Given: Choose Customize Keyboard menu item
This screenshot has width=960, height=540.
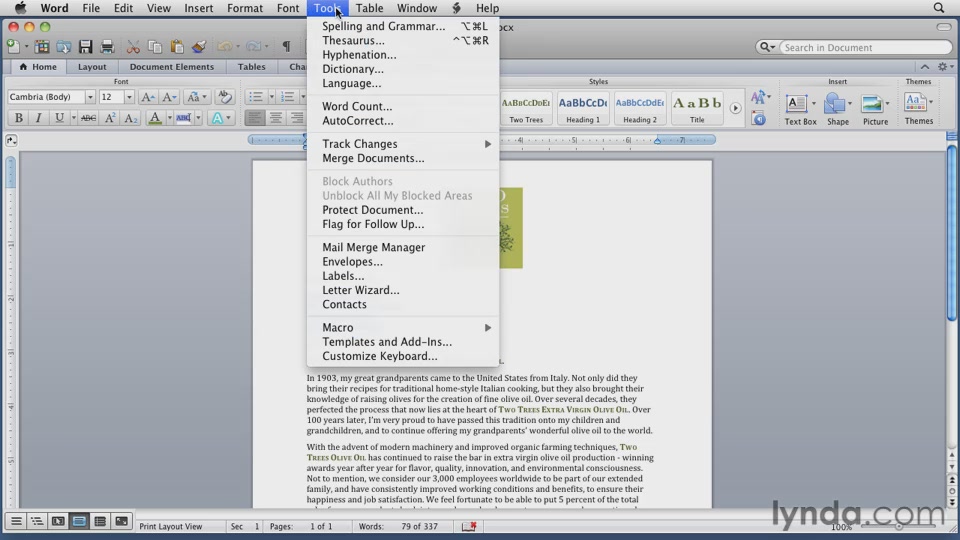Looking at the screenshot, I should click(x=403, y=356).
